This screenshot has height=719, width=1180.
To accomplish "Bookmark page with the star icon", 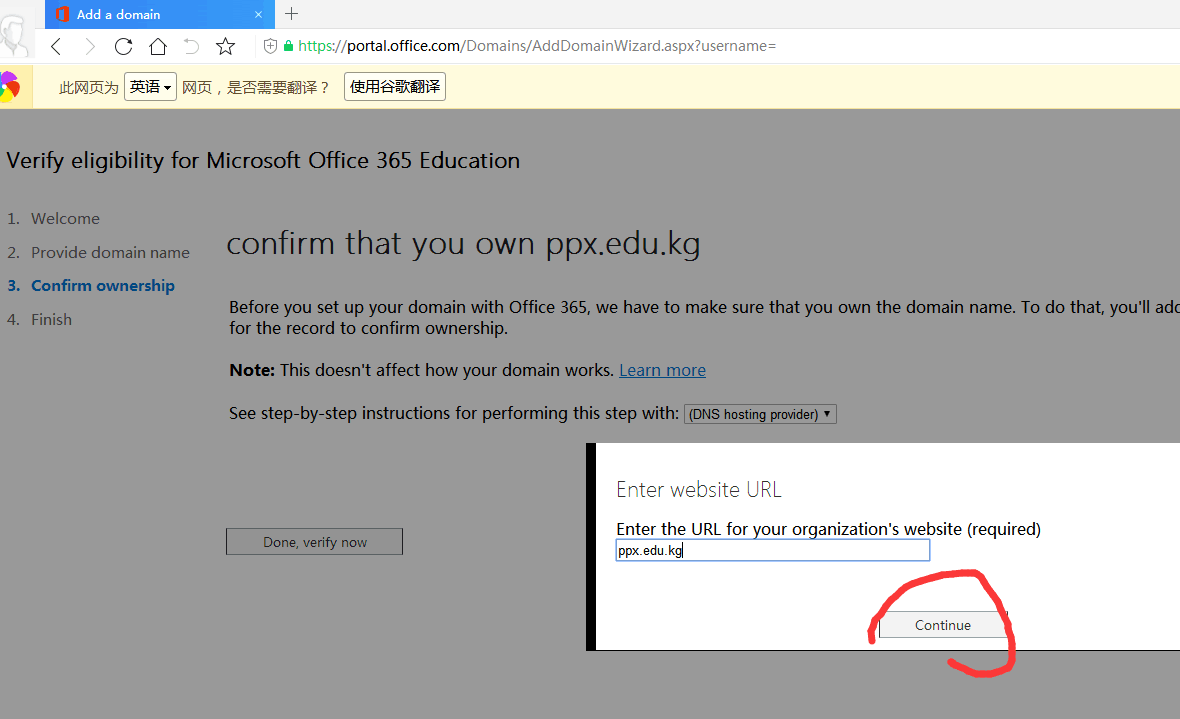I will pyautogui.click(x=225, y=47).
